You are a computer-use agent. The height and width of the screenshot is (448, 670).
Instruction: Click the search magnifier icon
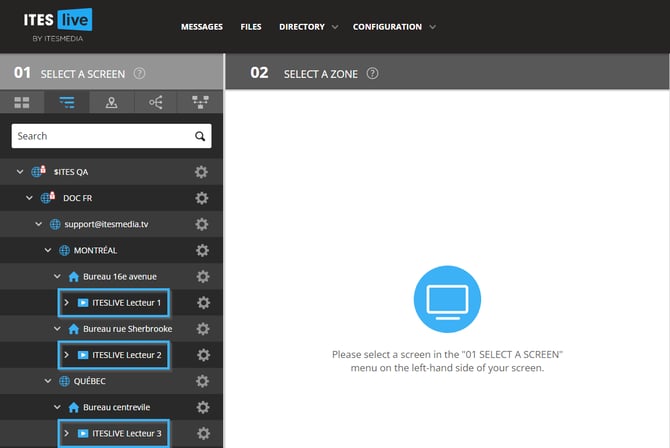tap(201, 136)
